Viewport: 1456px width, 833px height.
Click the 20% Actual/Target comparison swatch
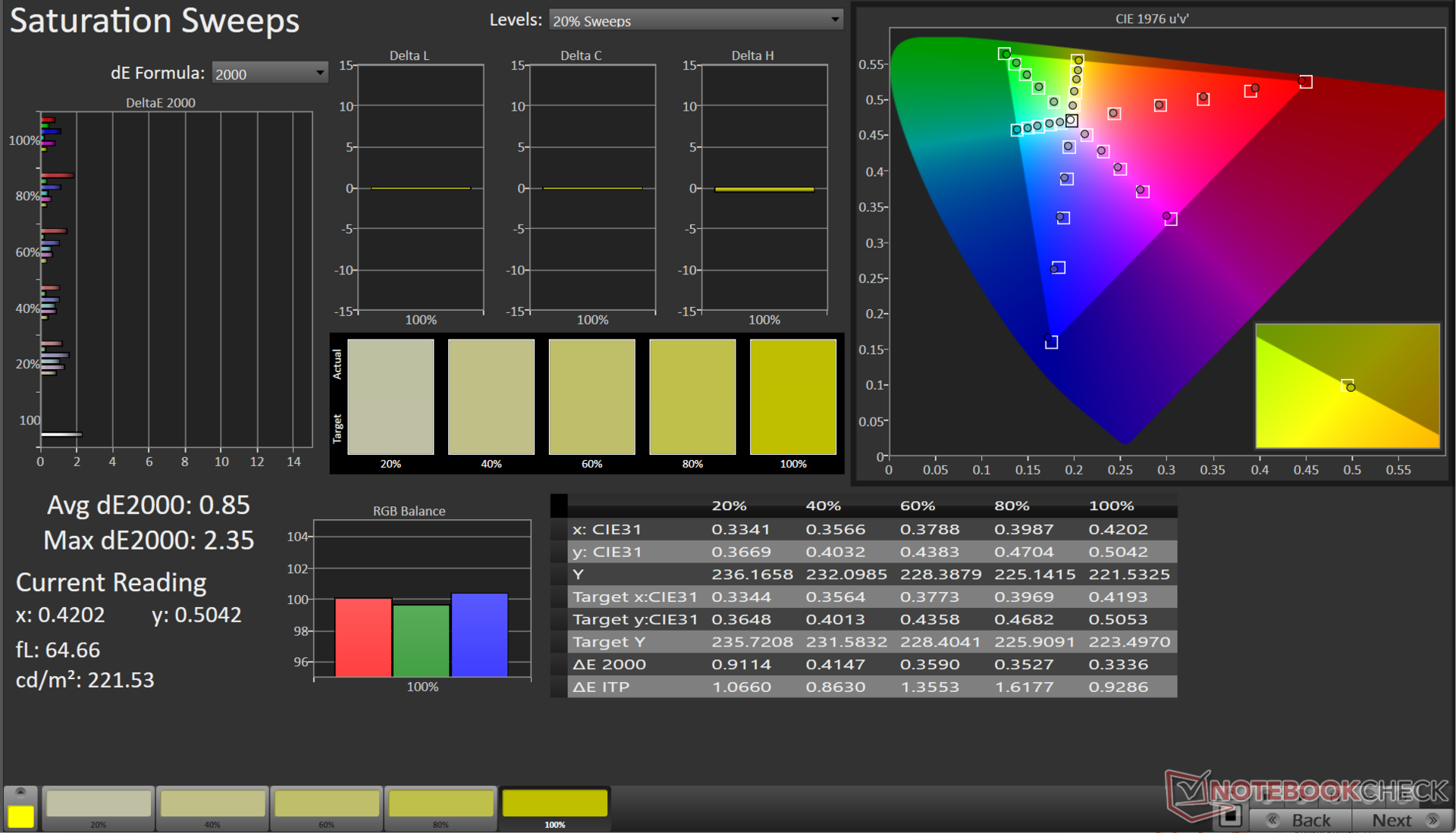(391, 396)
